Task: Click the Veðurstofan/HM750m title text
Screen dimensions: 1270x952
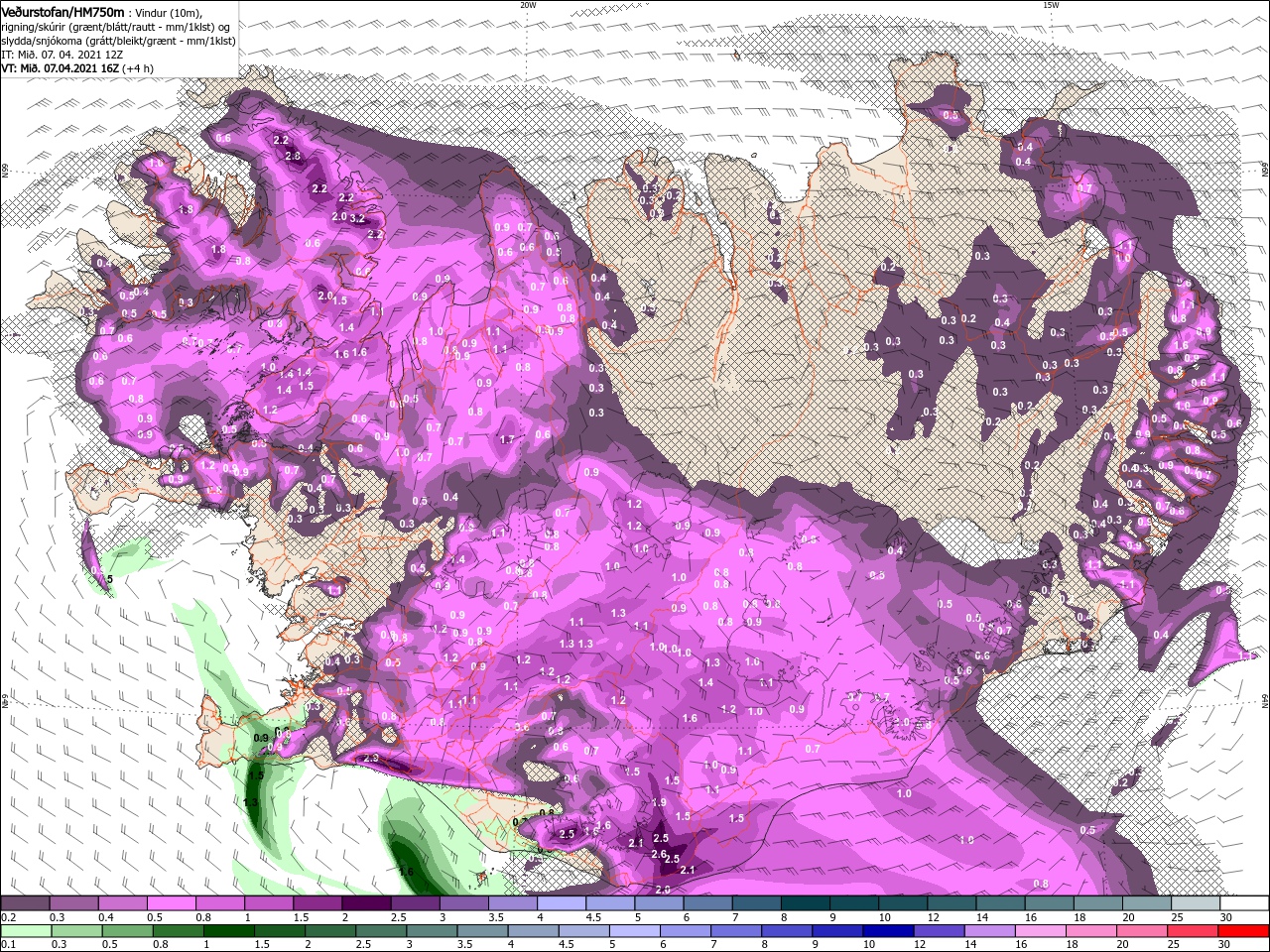Action: (x=63, y=12)
